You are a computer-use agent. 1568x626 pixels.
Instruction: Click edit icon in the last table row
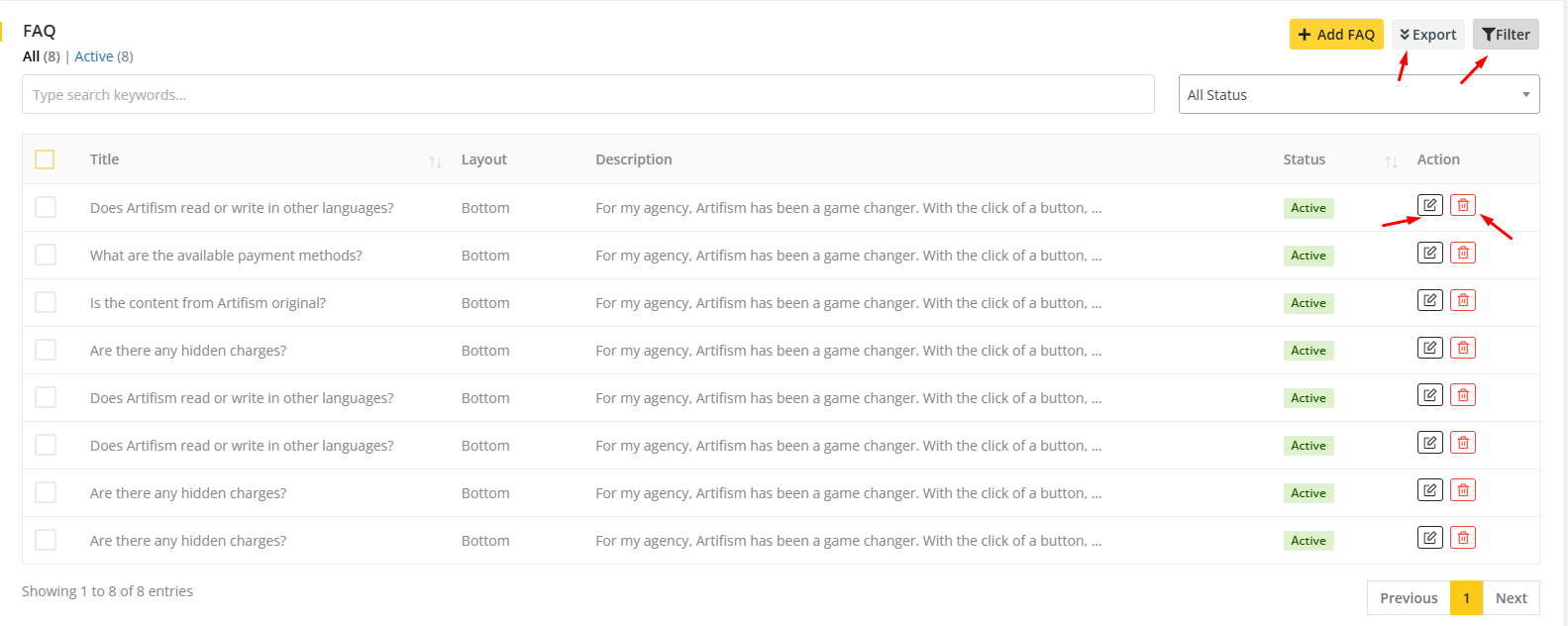(1429, 538)
